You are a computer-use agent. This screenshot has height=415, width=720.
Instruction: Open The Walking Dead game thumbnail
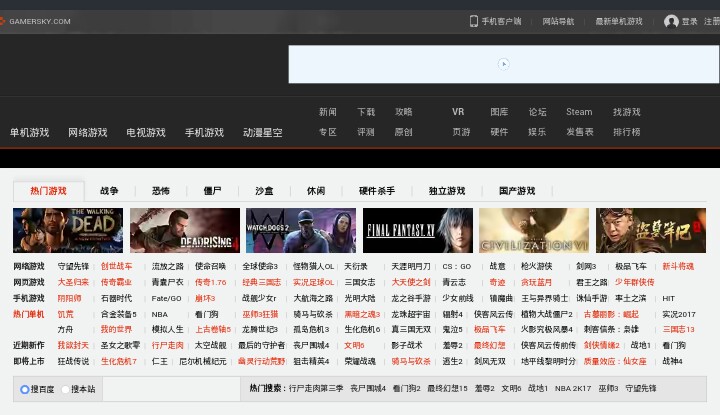[x=68, y=230]
